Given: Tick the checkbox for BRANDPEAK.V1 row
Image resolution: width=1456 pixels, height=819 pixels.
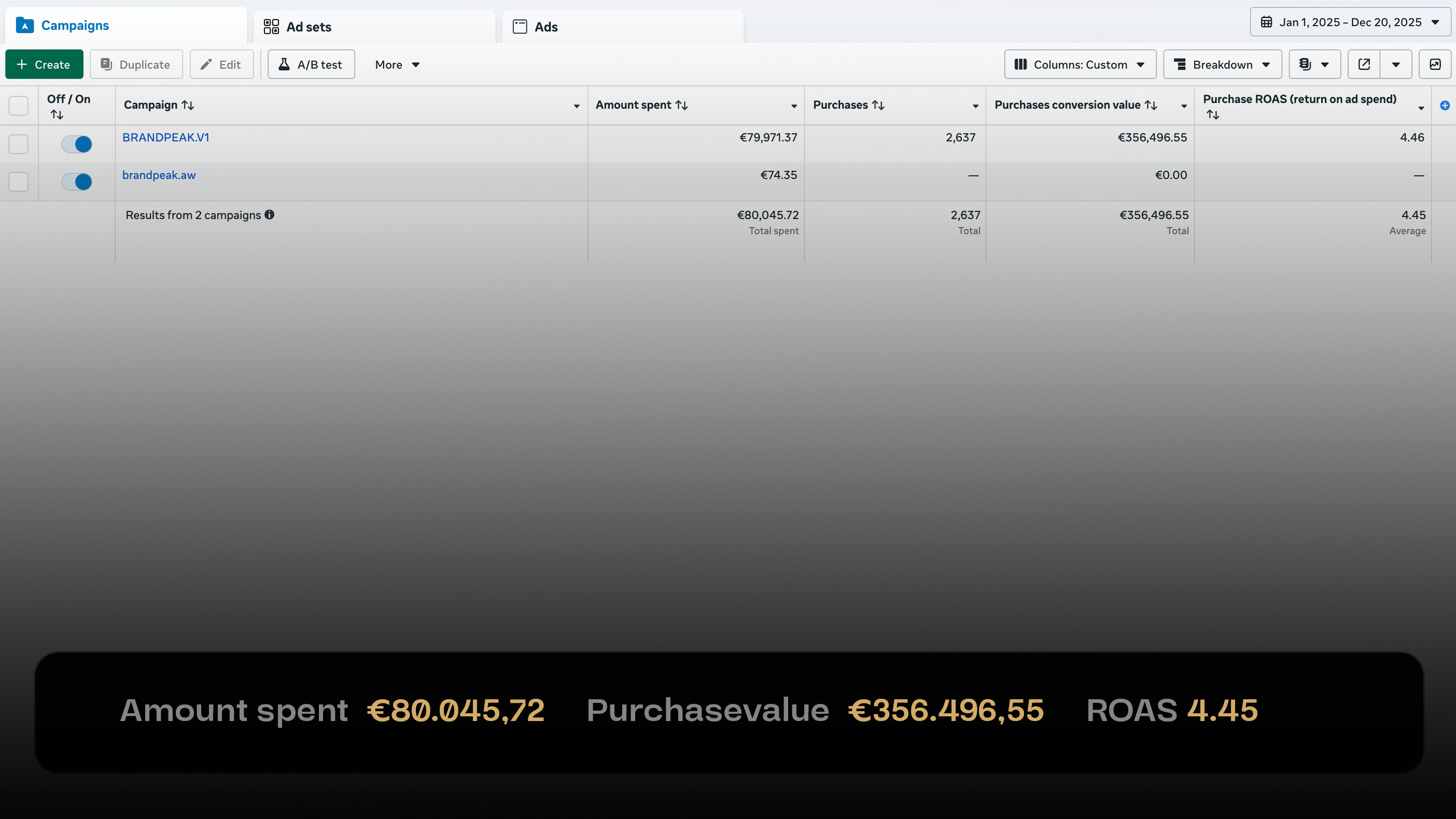Looking at the screenshot, I should point(19,144).
